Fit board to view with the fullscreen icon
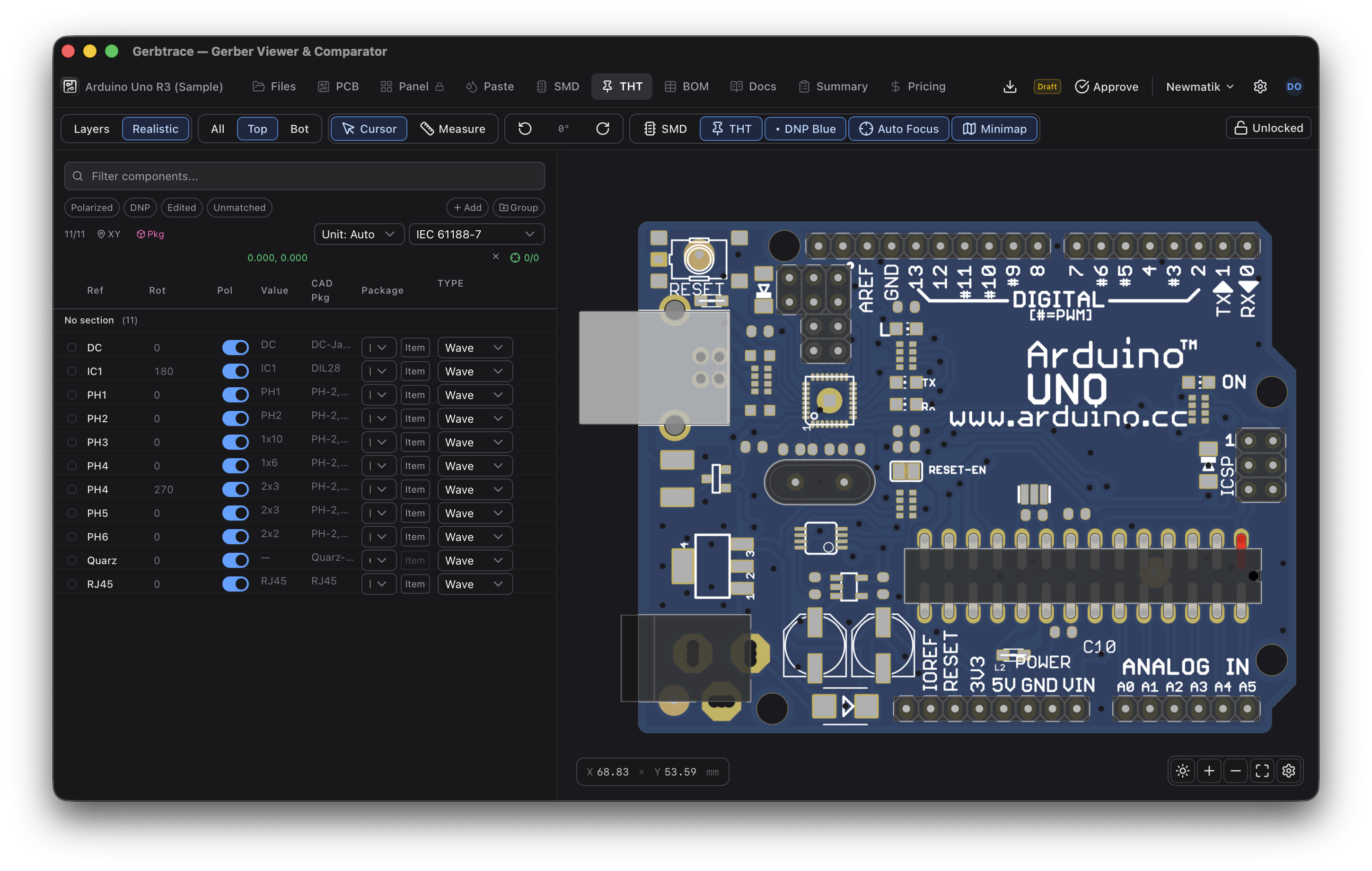 [1262, 771]
